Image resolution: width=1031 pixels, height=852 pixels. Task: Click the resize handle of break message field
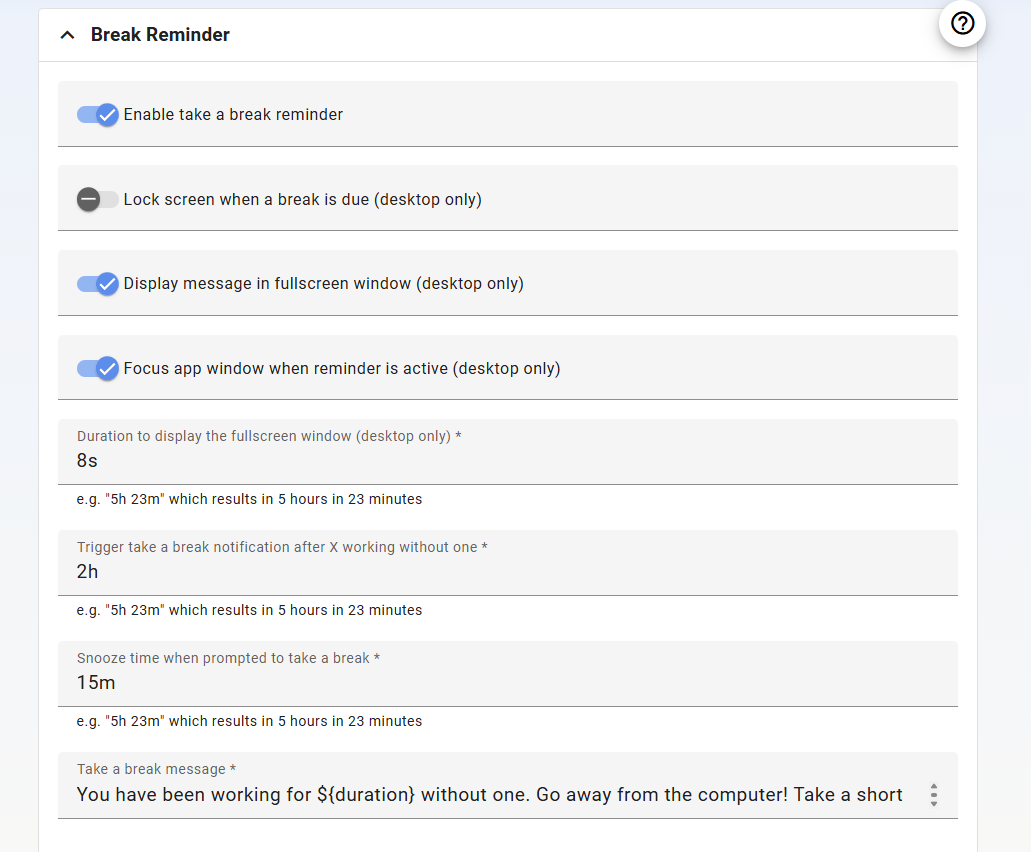[x=934, y=795]
